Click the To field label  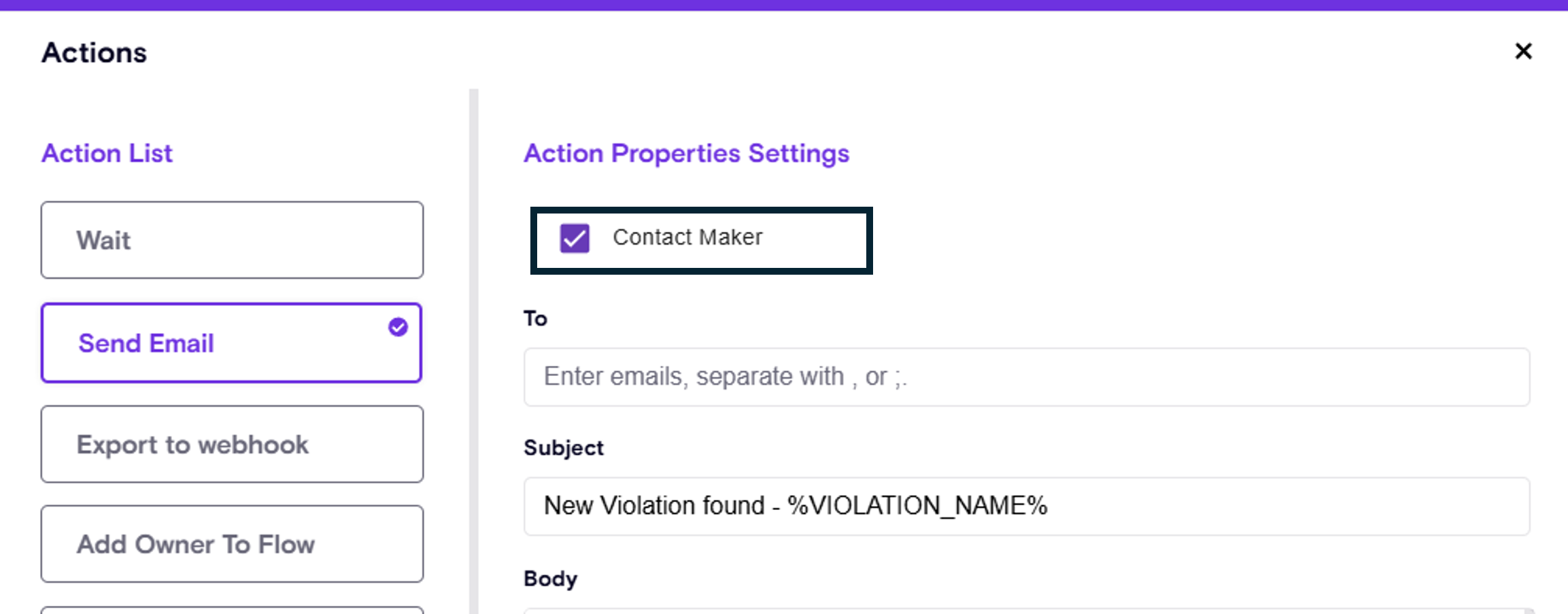535,319
